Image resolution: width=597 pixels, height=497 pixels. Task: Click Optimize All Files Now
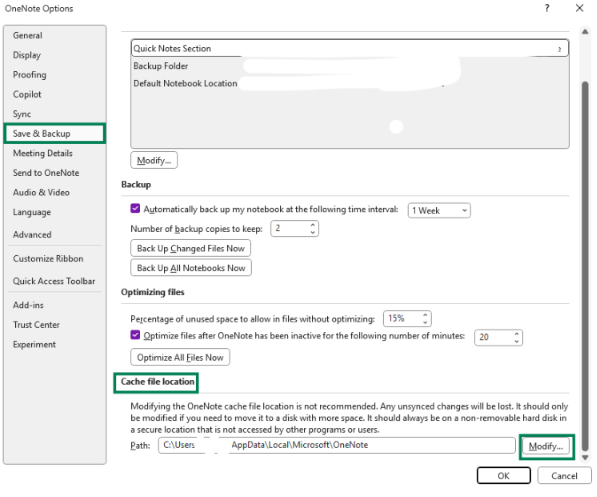(180, 357)
